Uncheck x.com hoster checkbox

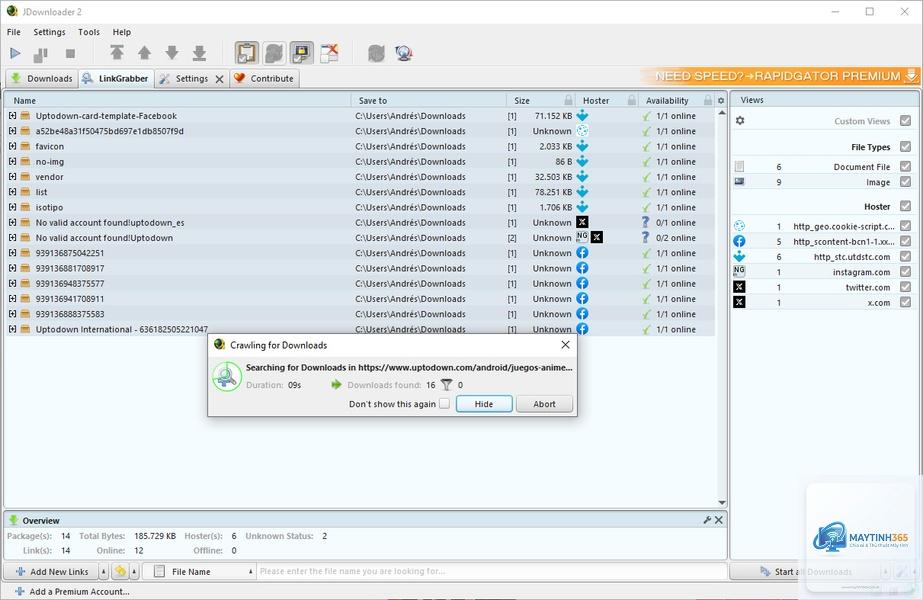(905, 302)
